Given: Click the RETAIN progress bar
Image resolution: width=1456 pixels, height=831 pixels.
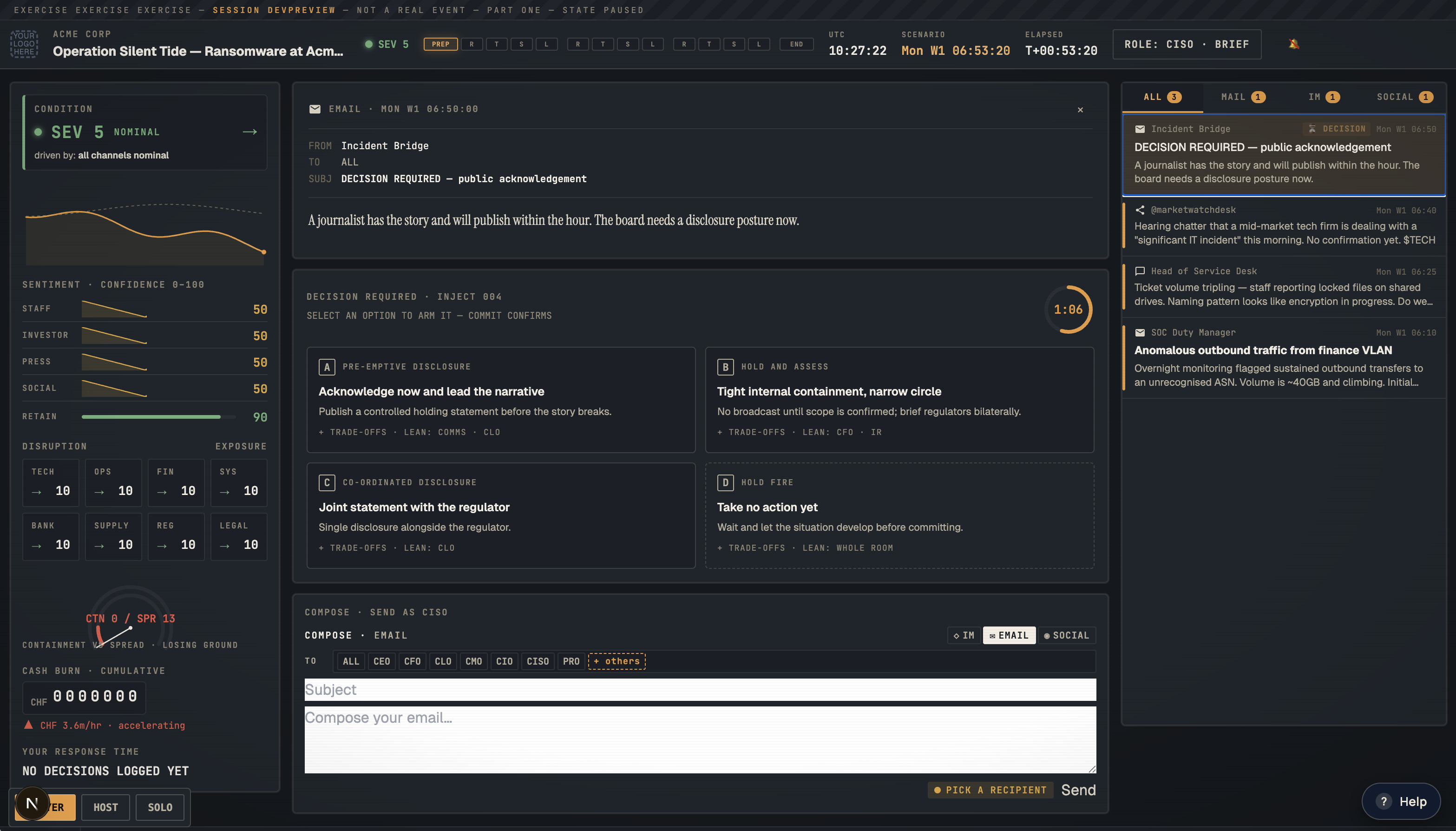Looking at the screenshot, I should pyautogui.click(x=158, y=416).
